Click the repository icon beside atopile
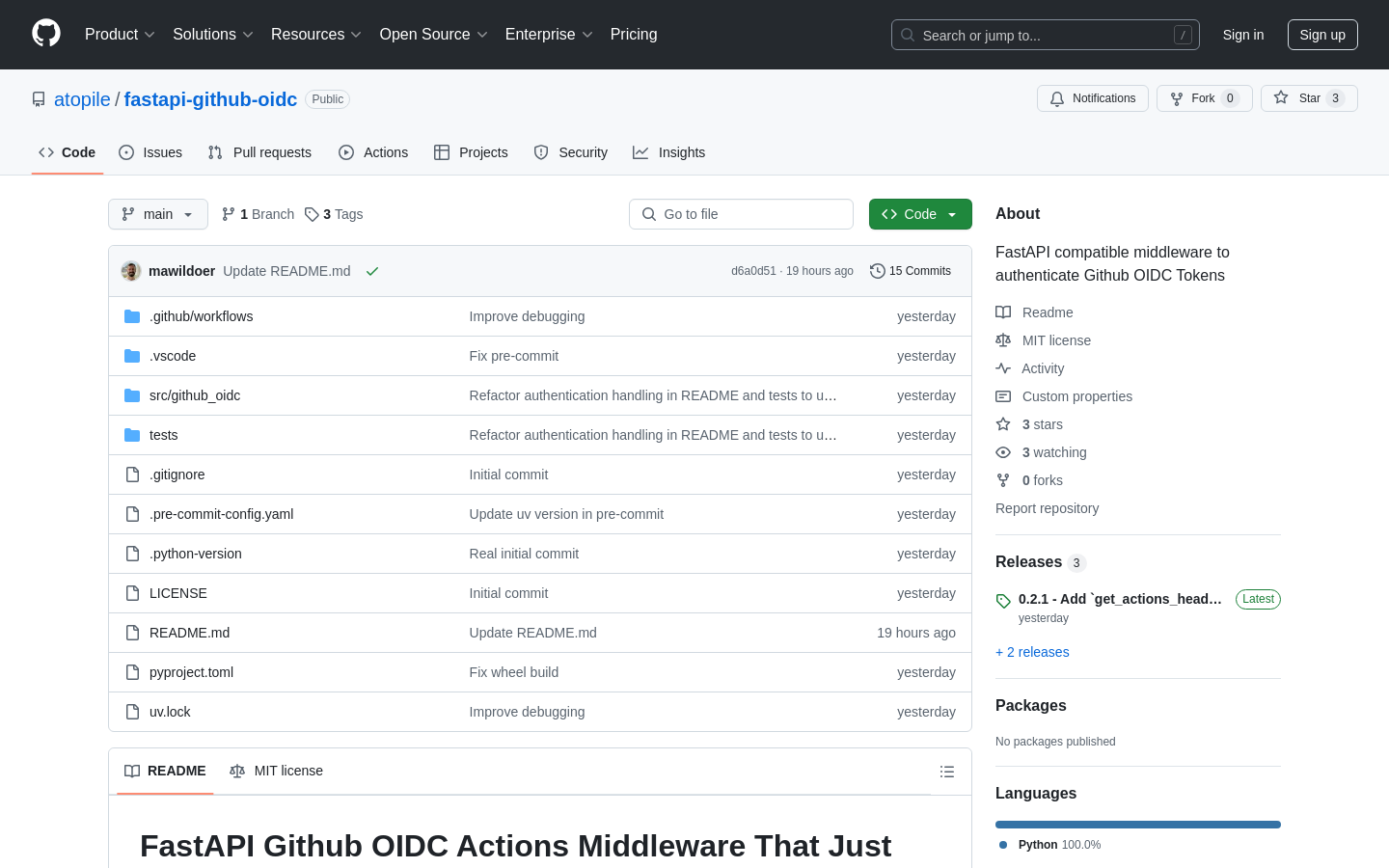This screenshot has height=868, width=1389. pyautogui.click(x=39, y=99)
